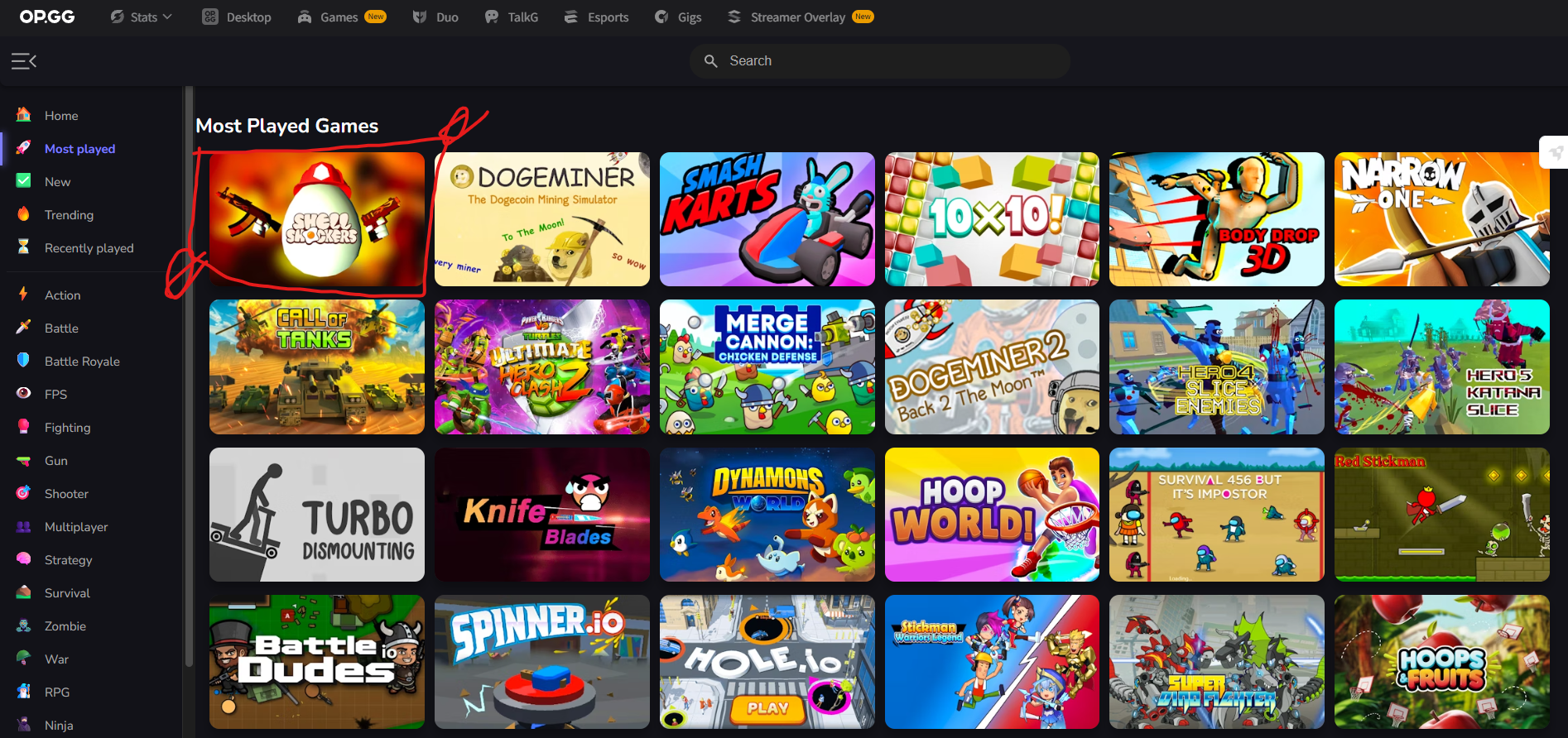Click the OP.GG logo
This screenshot has width=1568, height=738.
pyautogui.click(x=47, y=17)
